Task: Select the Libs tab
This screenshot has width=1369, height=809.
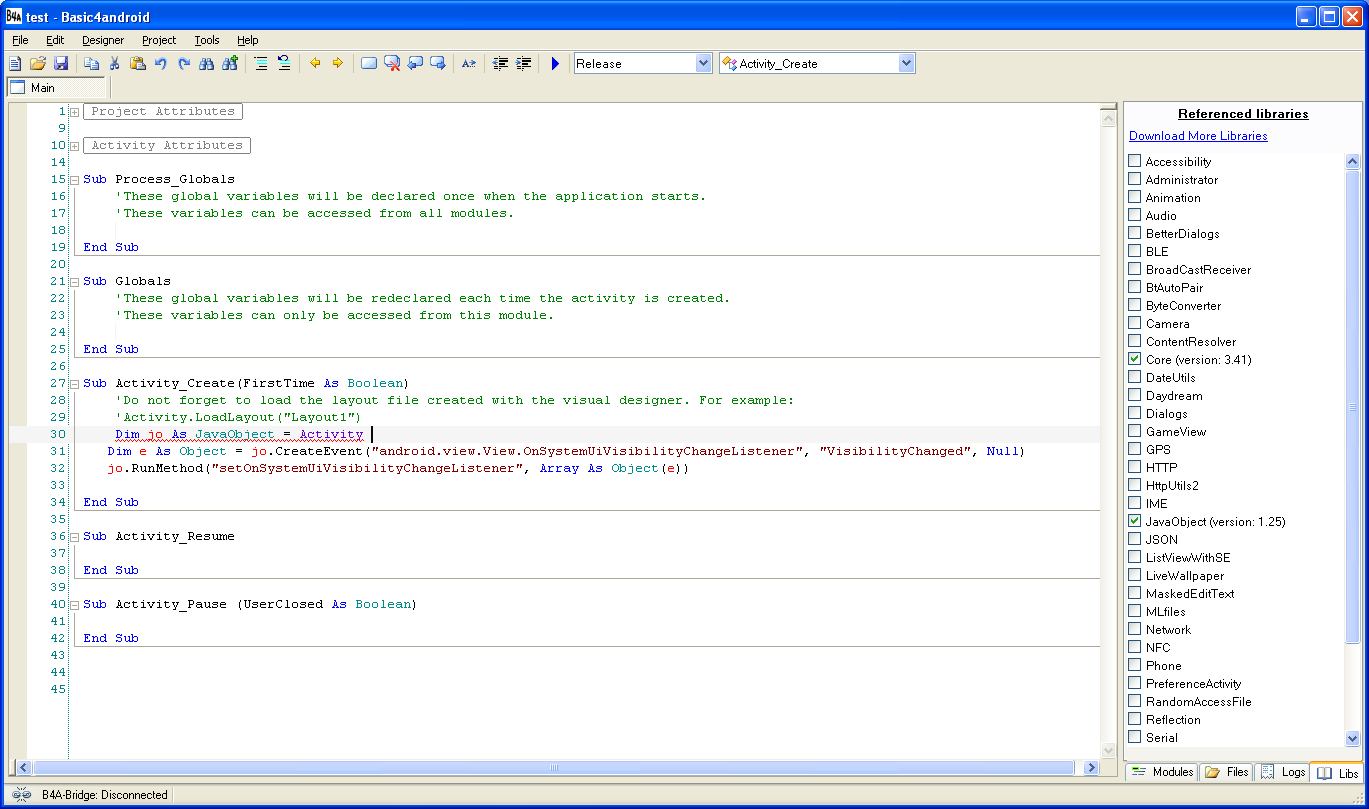Action: pyautogui.click(x=1337, y=772)
